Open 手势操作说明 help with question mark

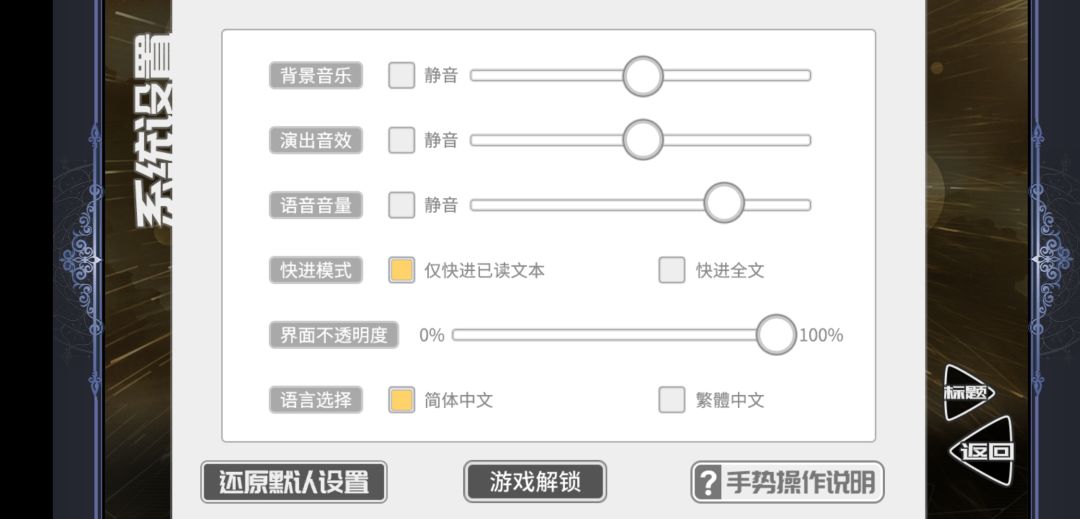tap(787, 482)
